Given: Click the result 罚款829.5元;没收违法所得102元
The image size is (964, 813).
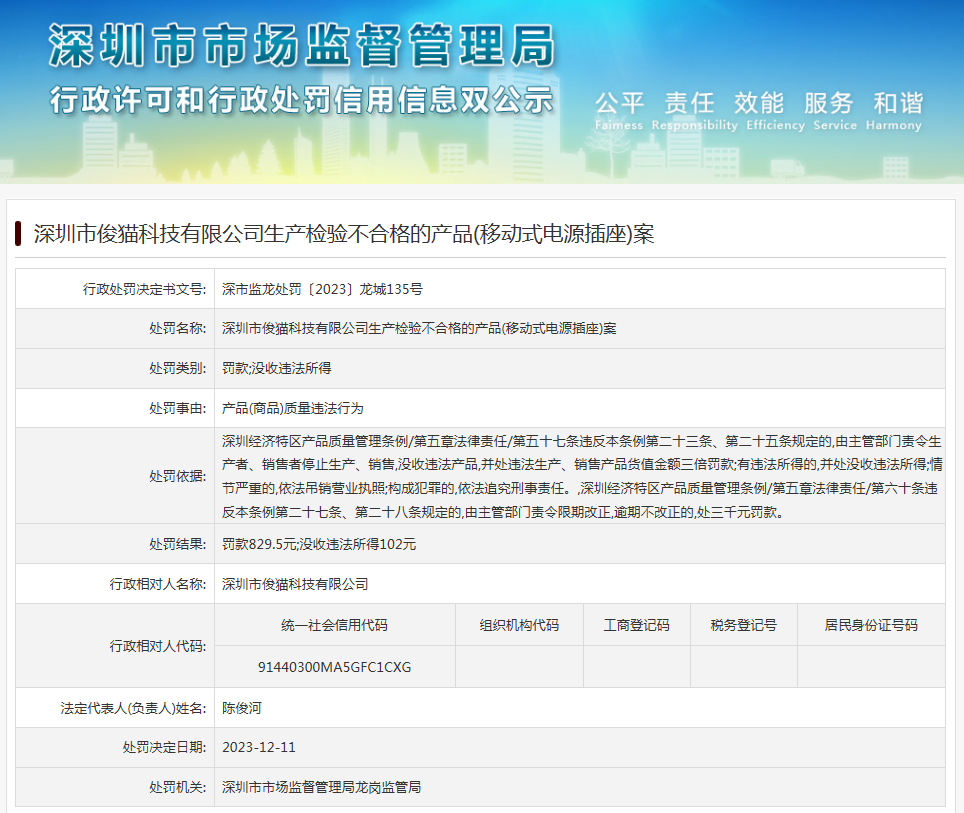Looking at the screenshot, I should click(x=318, y=544).
